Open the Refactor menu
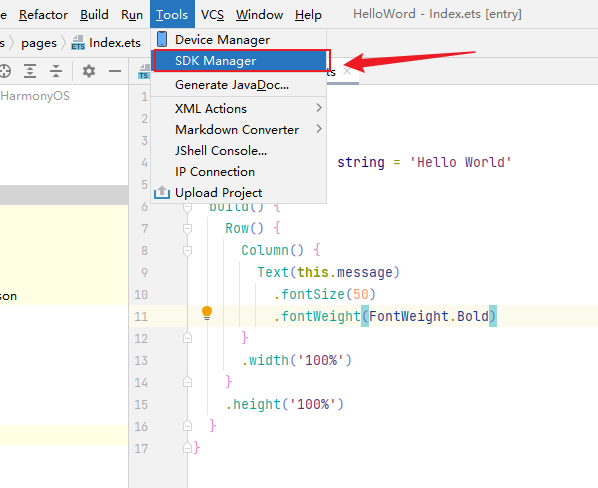598x488 pixels. (x=43, y=14)
